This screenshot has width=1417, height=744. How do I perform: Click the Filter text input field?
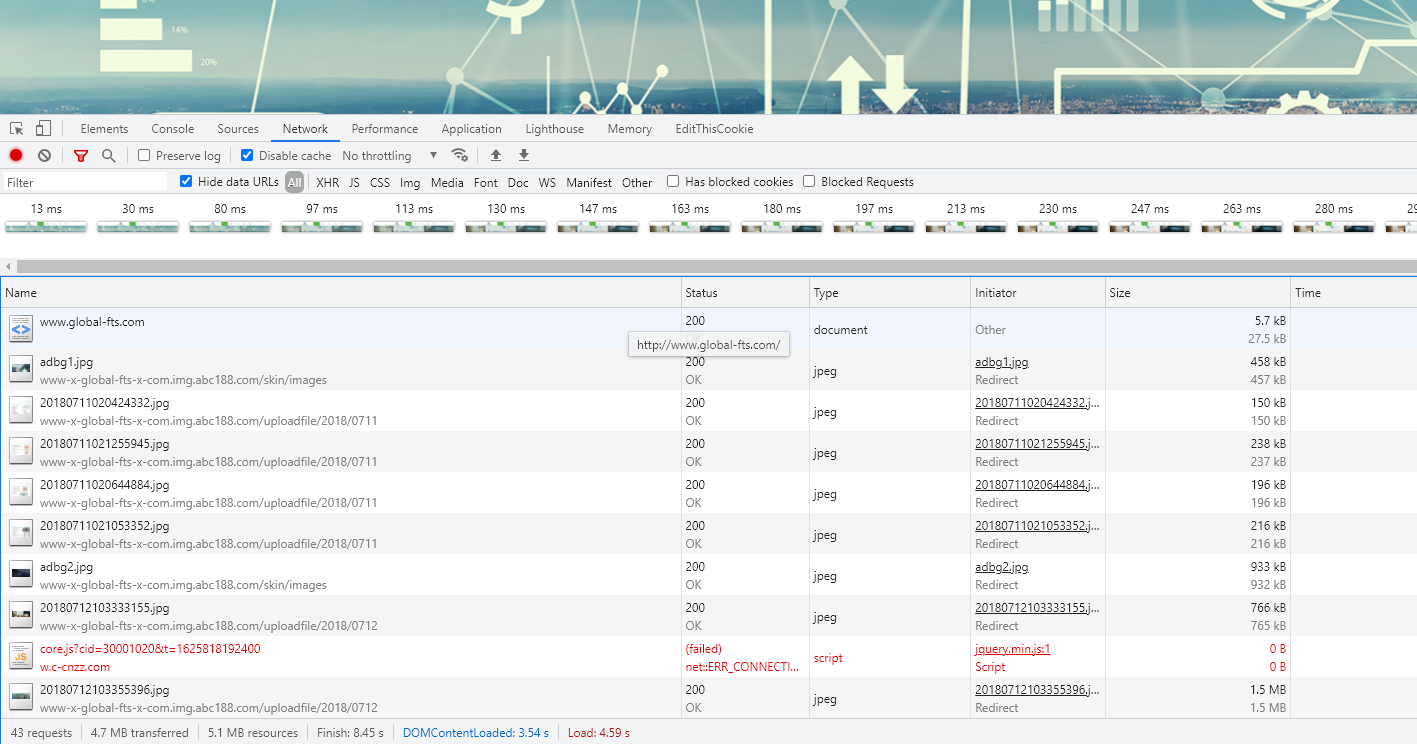pyautogui.click(x=85, y=183)
